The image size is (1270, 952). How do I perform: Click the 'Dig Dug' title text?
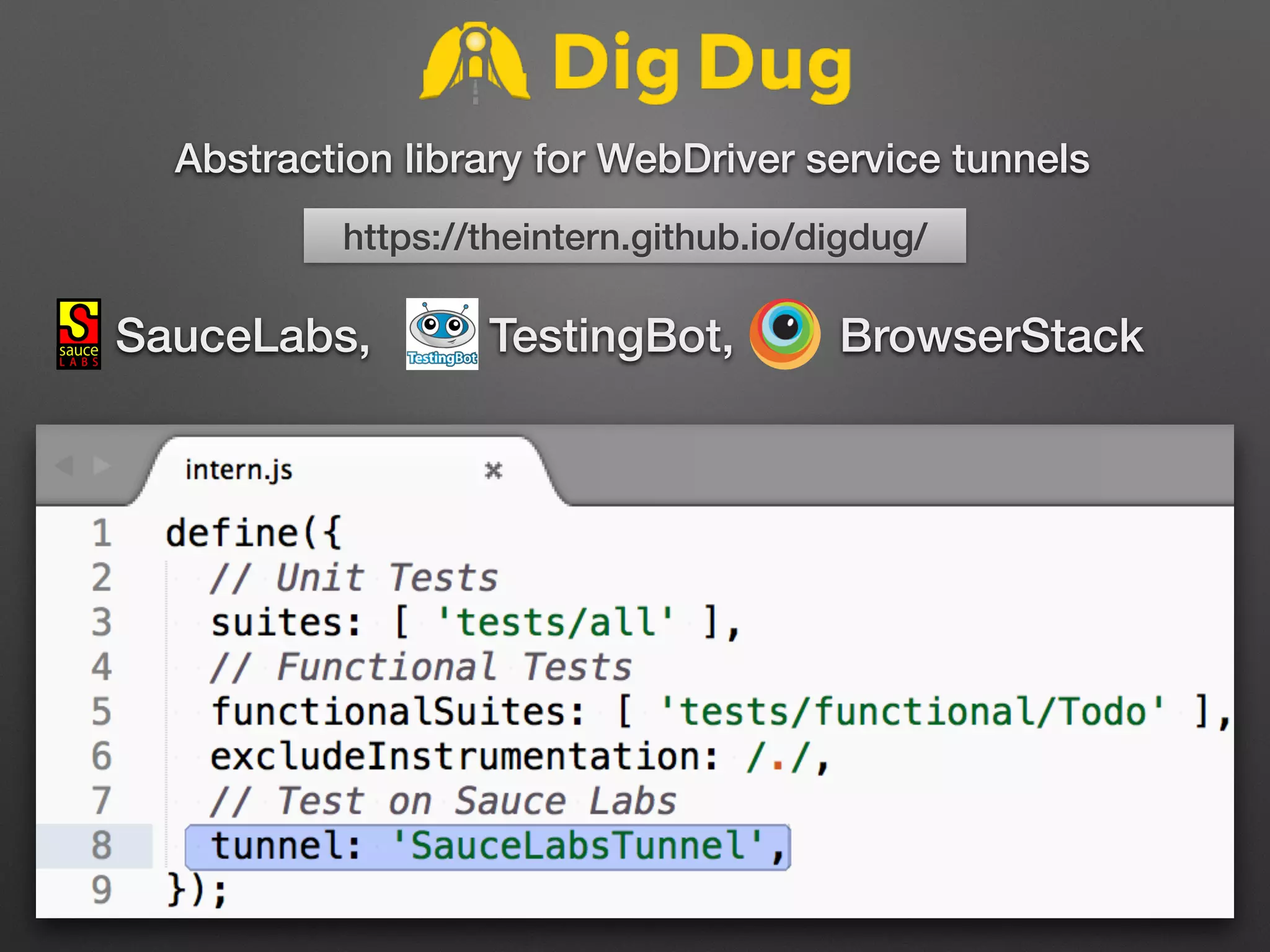pos(702,67)
